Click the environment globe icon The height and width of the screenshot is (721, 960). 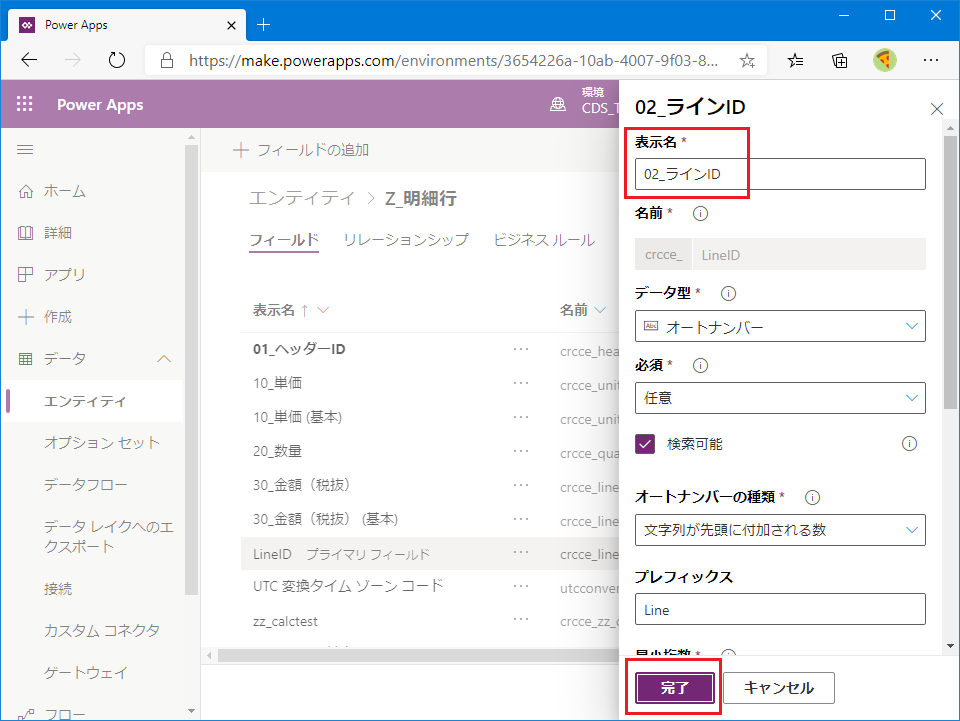(x=558, y=105)
